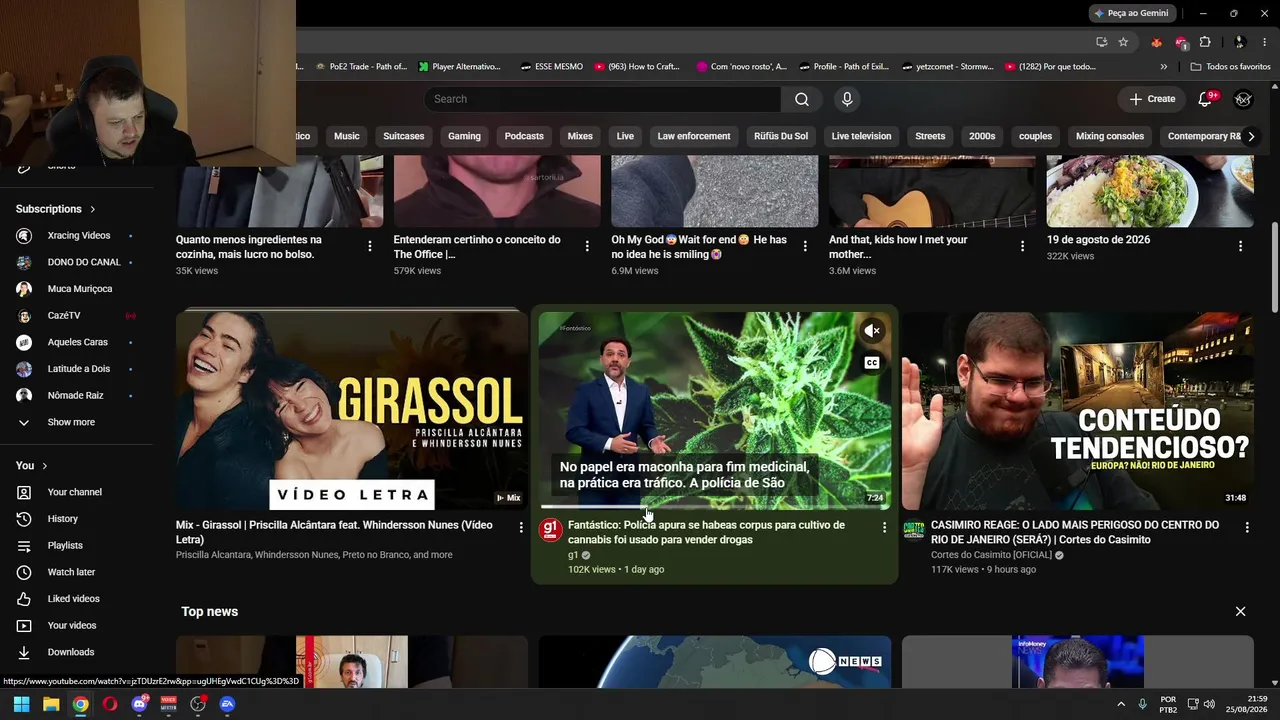Open 'PoE2 Trade - Path of...' bookmark

(360, 67)
